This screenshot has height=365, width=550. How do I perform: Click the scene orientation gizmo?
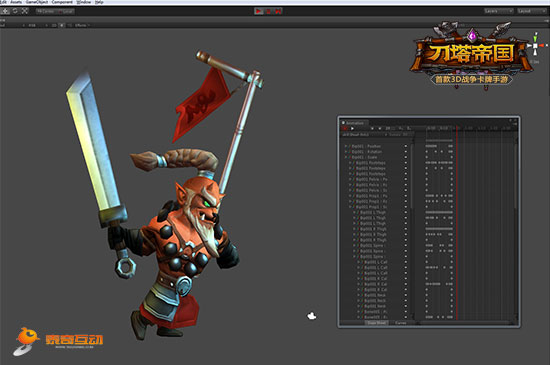pyautogui.click(x=536, y=46)
